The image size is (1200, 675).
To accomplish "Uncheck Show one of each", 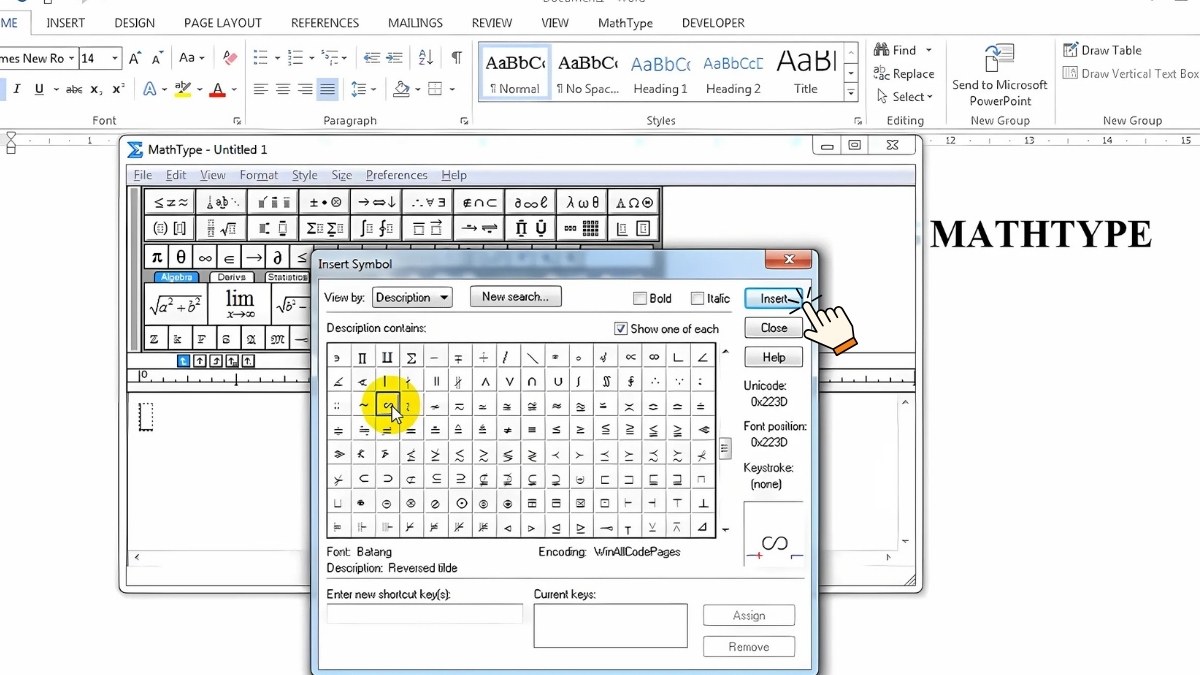I will (x=620, y=328).
